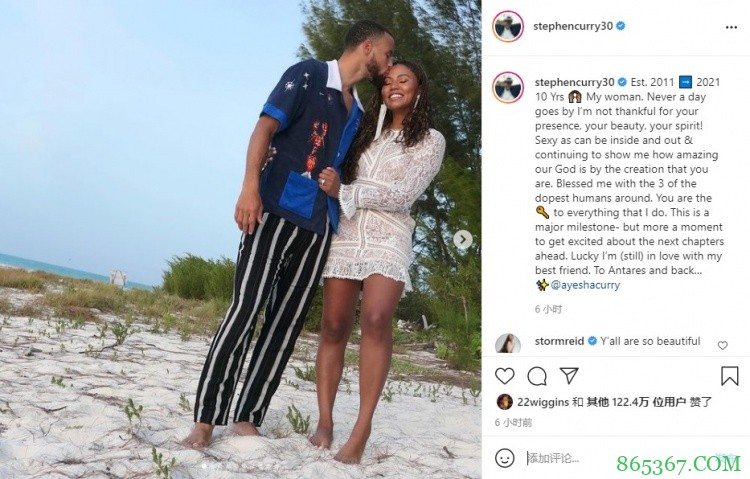Click the verified badge beside the header username
The width and height of the screenshot is (750, 479).
620,26
